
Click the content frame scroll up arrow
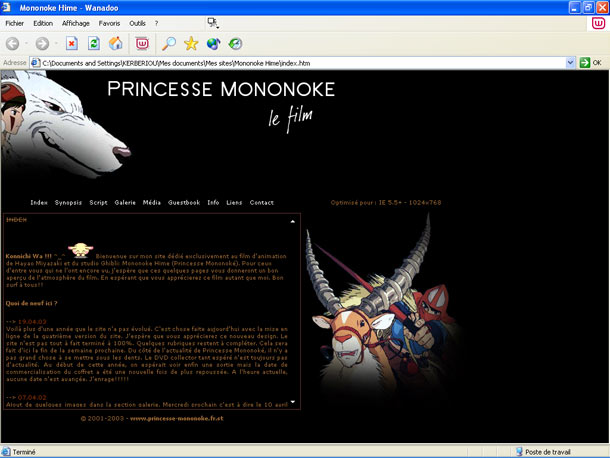[x=293, y=221]
